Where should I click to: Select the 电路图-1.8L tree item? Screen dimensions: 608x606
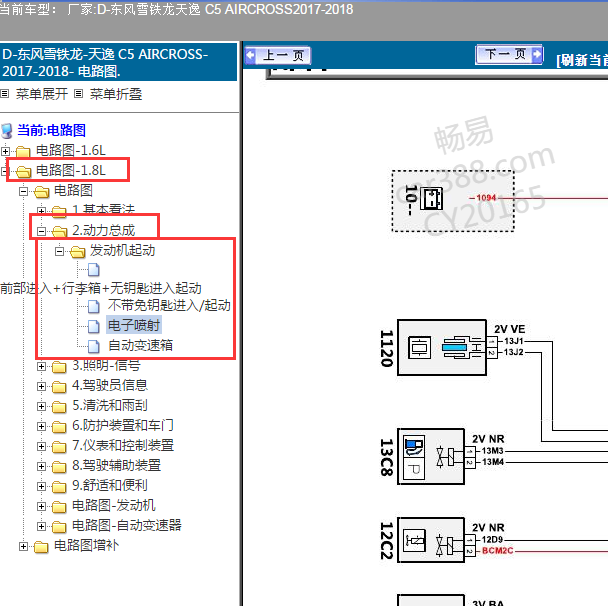[x=71, y=170]
